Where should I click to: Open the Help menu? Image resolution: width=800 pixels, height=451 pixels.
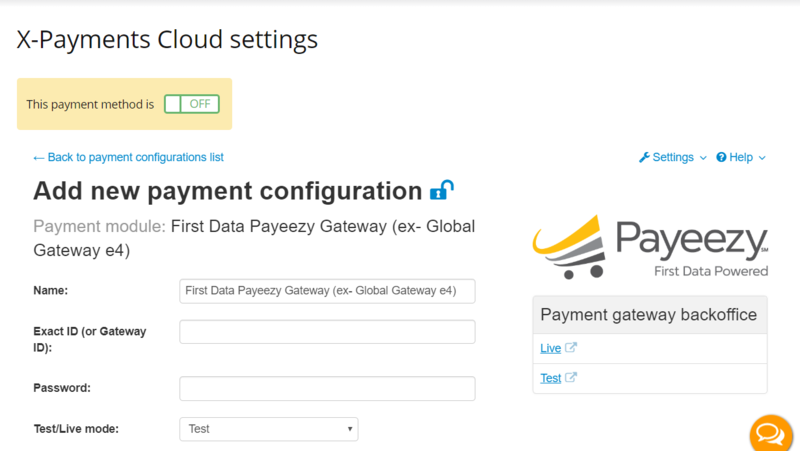pos(740,157)
